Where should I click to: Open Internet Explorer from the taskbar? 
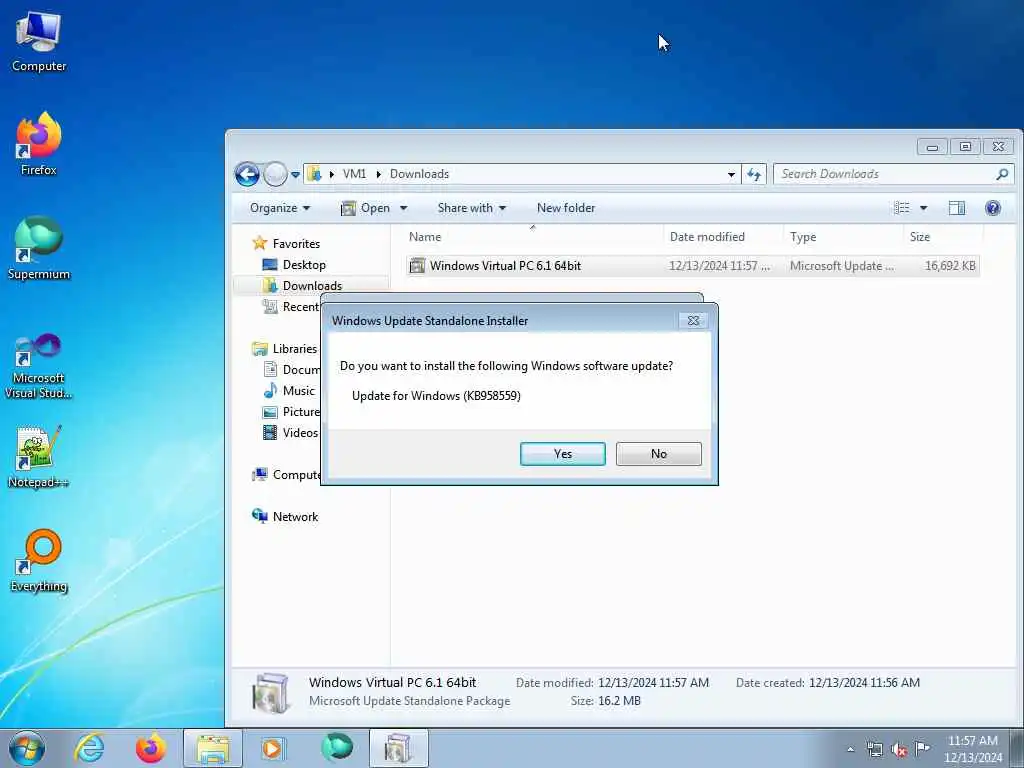pyautogui.click(x=89, y=748)
